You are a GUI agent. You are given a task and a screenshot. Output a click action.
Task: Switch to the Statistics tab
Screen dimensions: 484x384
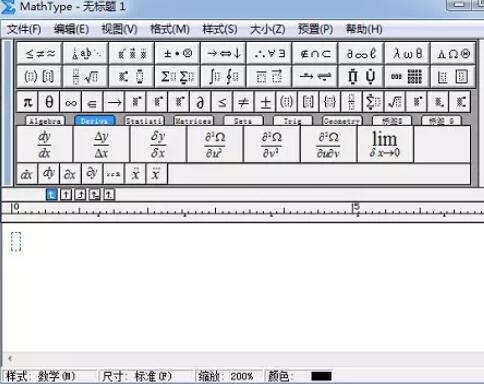tap(144, 121)
